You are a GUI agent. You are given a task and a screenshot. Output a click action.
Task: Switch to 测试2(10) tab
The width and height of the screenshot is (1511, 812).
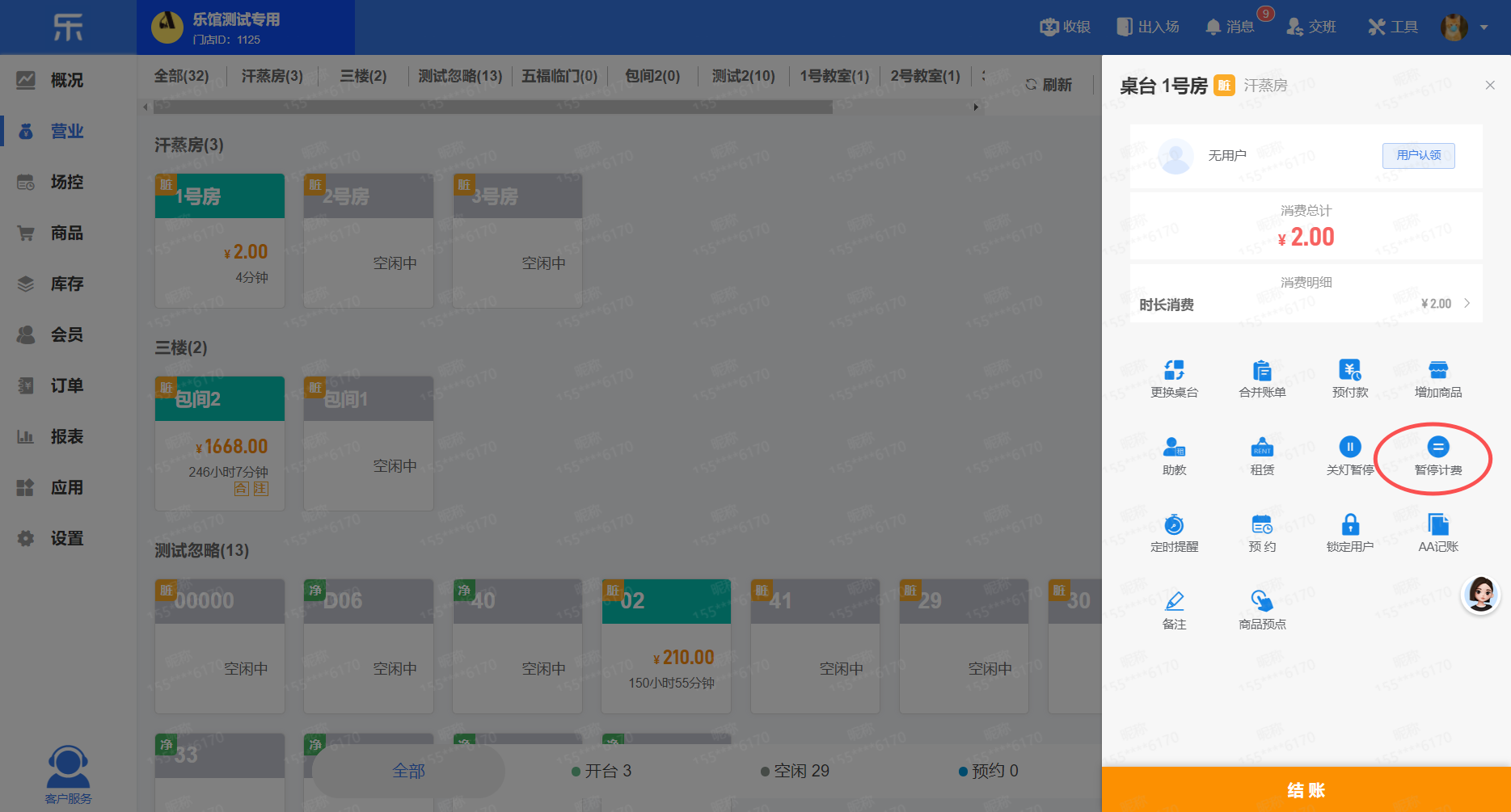(x=743, y=76)
